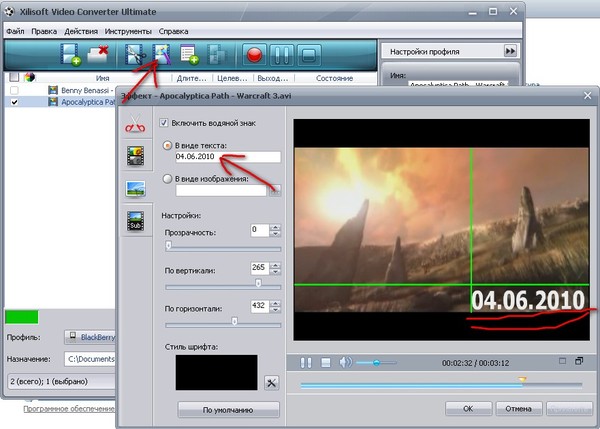Viewport: 600px width, 429px height.
Task: Close the Effect dialog window
Action: [x=588, y=96]
